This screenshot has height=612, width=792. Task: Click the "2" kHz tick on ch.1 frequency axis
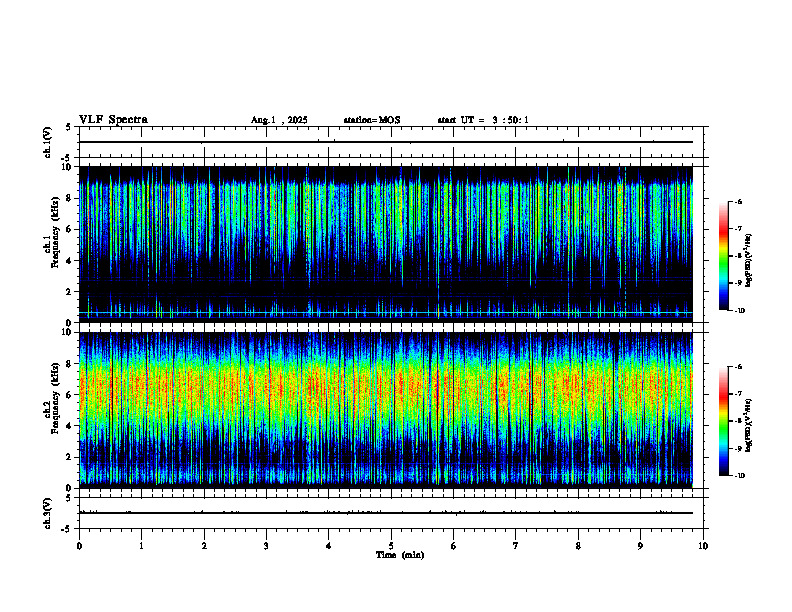pyautogui.click(x=70, y=292)
